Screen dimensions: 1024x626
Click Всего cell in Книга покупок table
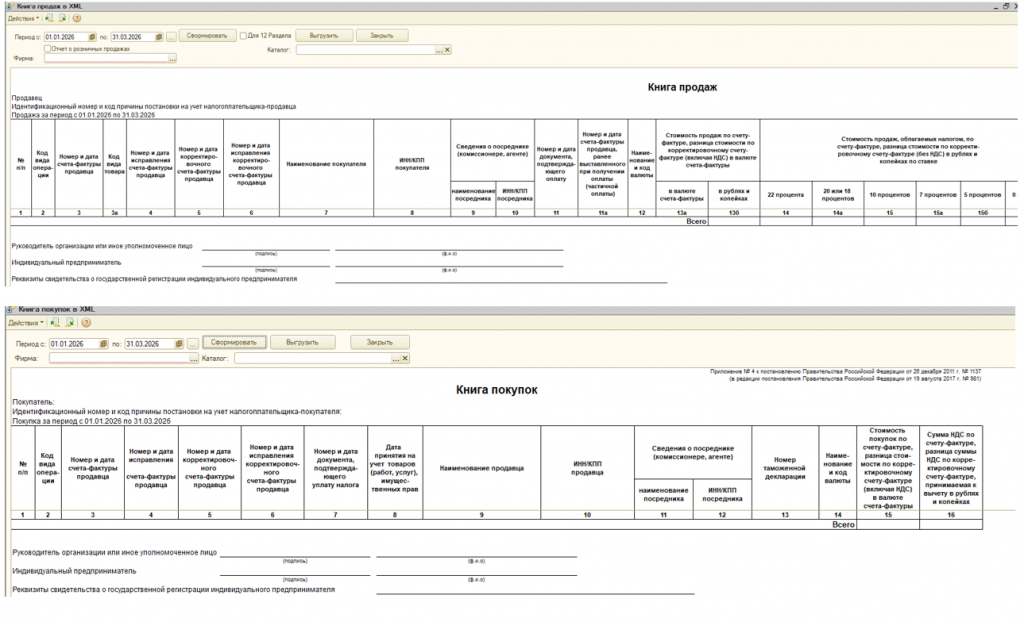[843, 525]
